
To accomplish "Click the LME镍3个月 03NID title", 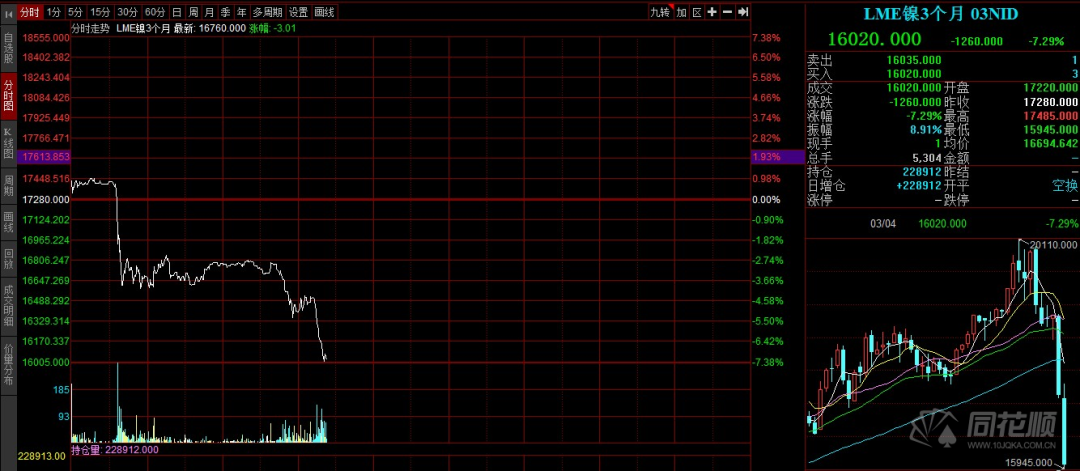I will point(940,14).
